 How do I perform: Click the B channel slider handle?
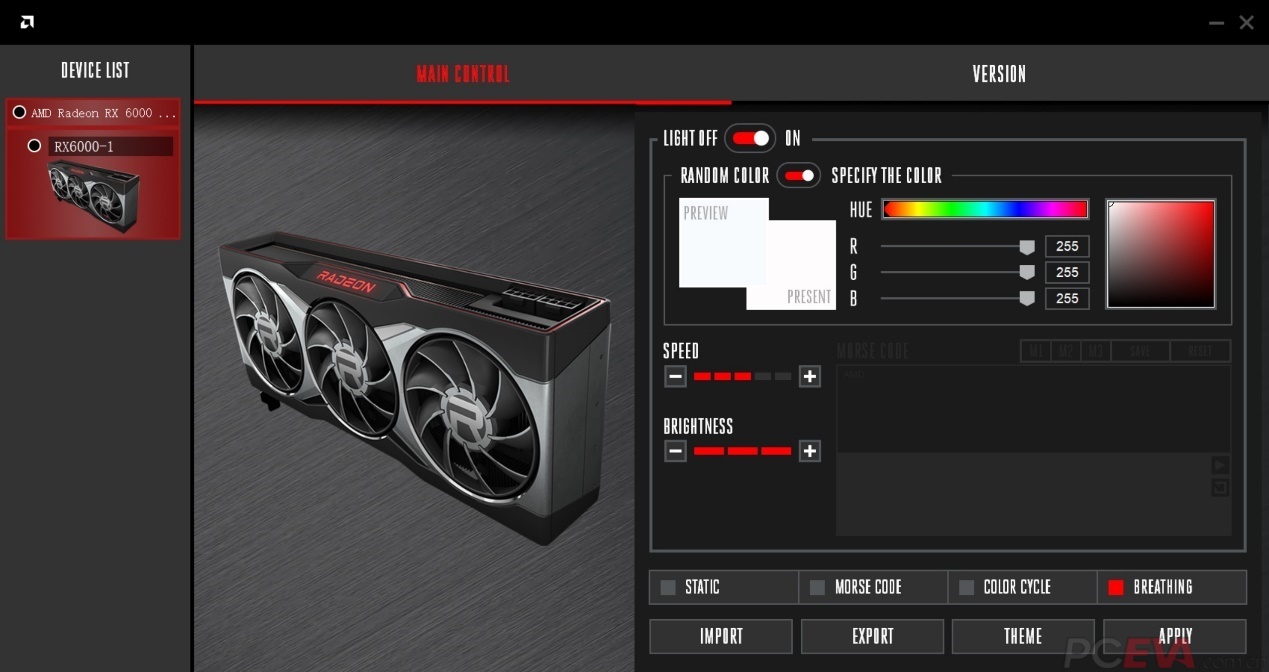click(1026, 298)
